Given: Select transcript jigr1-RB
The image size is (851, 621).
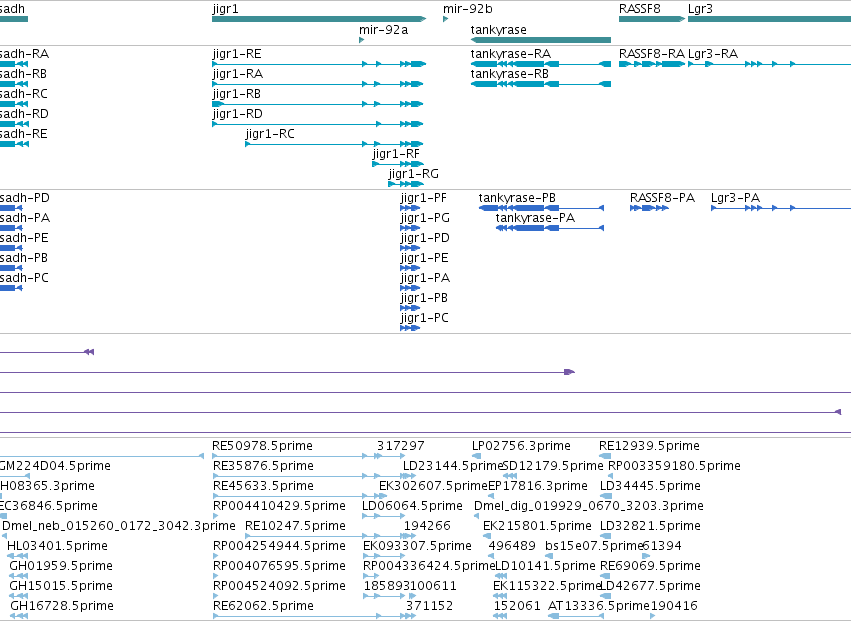Looking at the screenshot, I should [x=317, y=104].
